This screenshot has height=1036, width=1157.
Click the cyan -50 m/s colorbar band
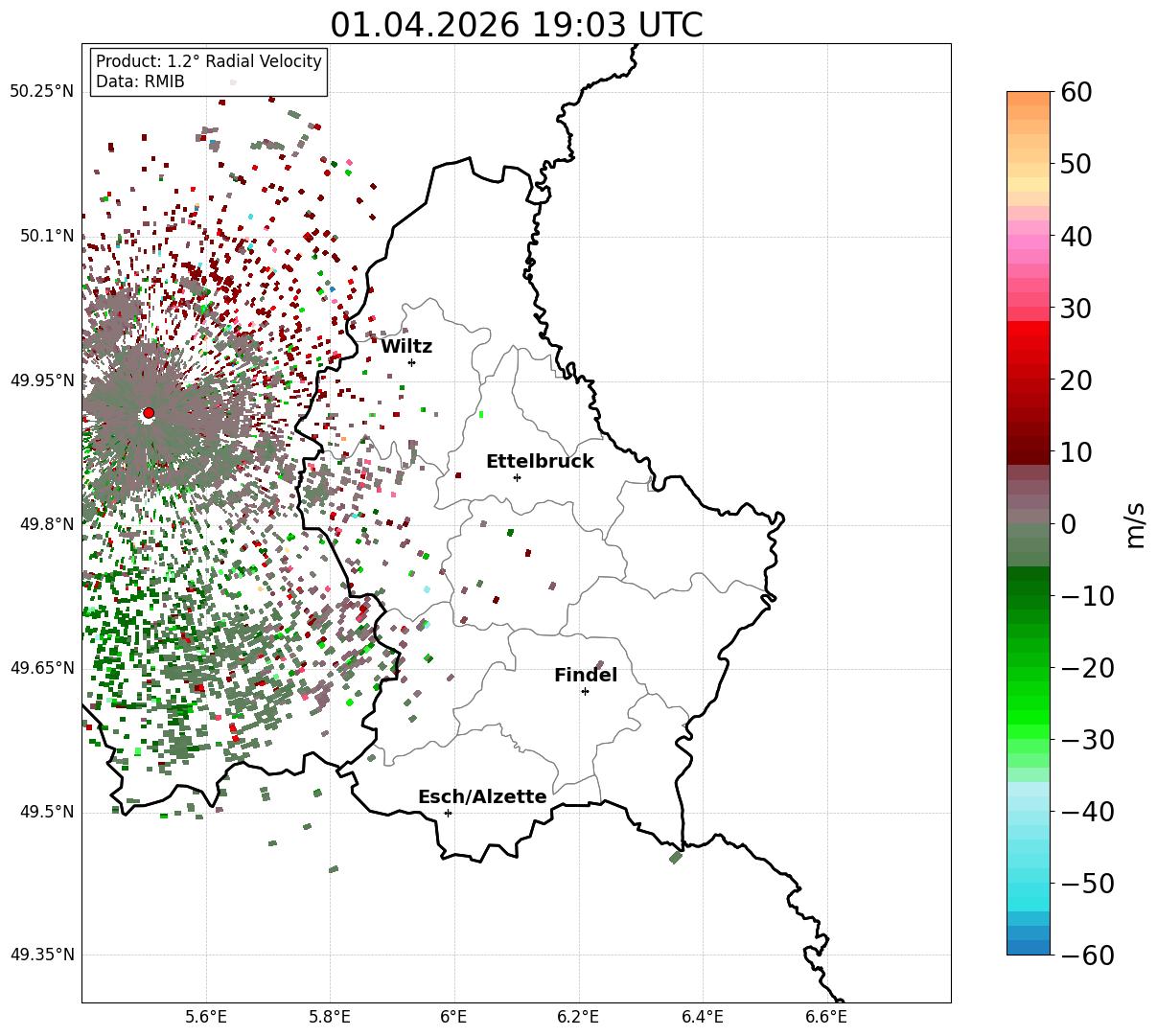pos(1029,883)
